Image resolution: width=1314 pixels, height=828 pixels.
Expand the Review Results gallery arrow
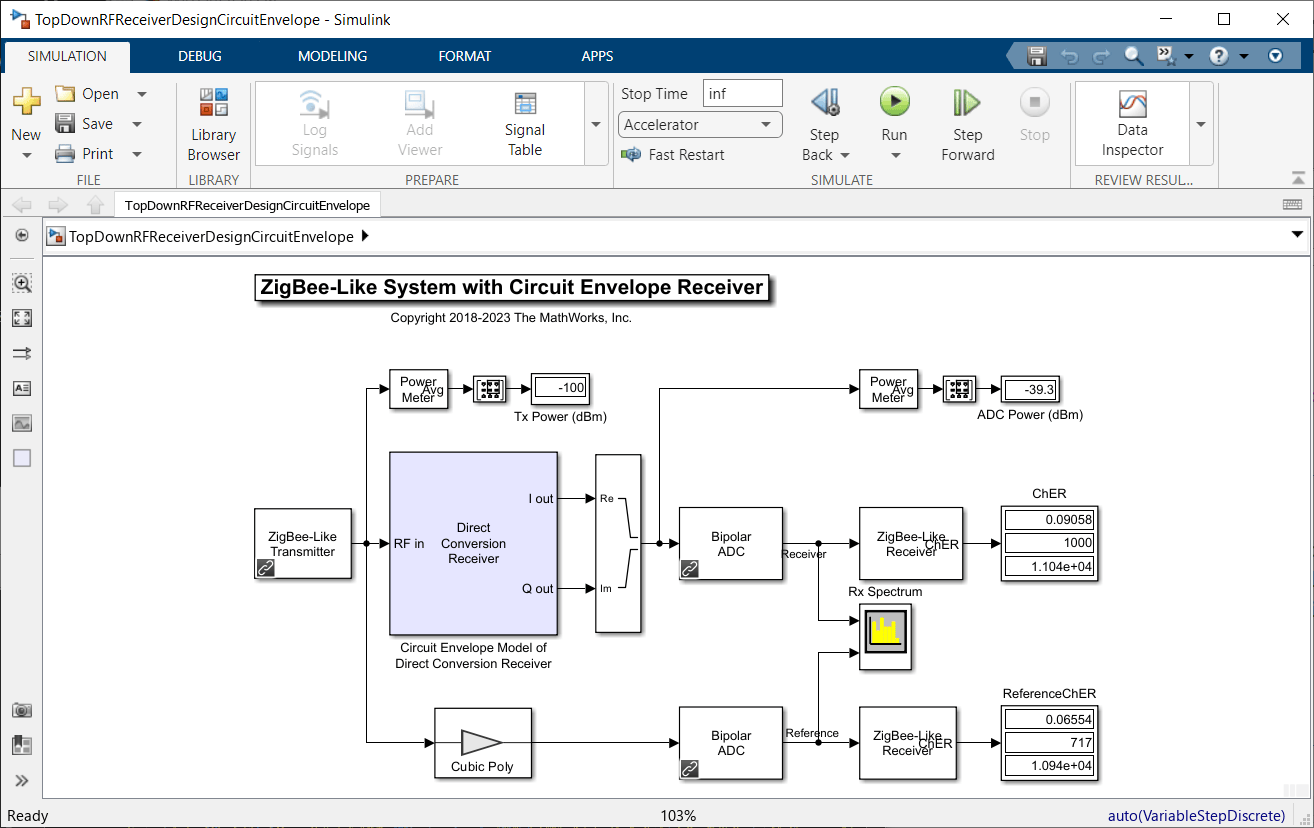[x=1201, y=124]
